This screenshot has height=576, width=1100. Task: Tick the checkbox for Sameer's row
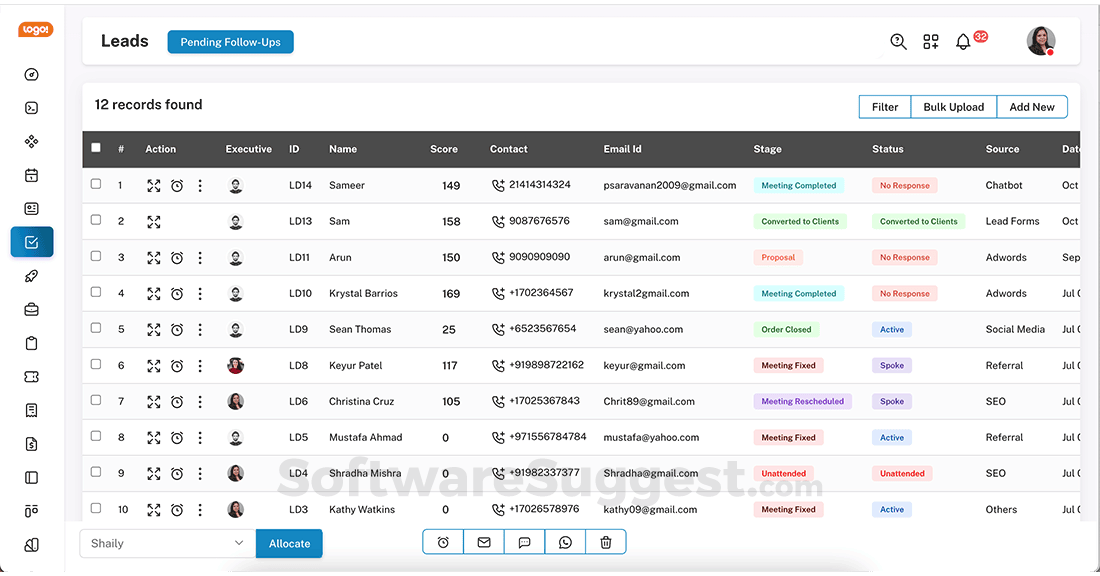95,184
